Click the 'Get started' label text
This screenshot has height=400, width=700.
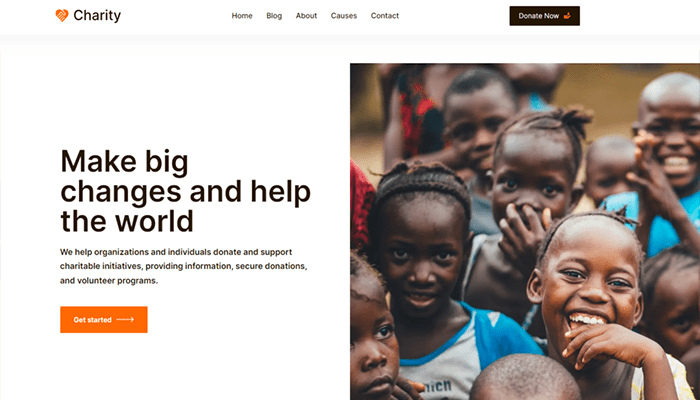(92, 320)
